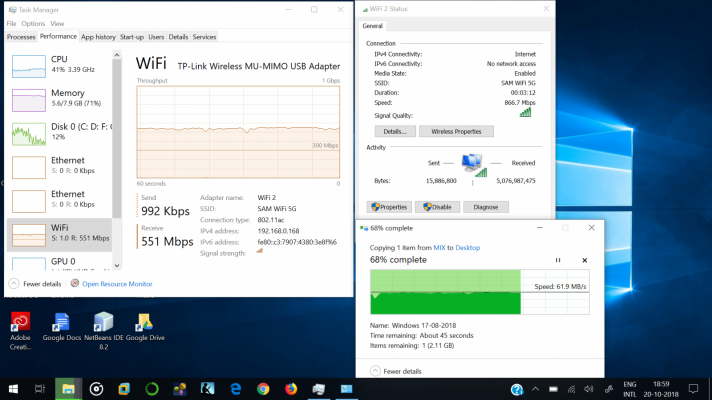
Task: Click the blue help icon in the system tray
Action: (517, 390)
